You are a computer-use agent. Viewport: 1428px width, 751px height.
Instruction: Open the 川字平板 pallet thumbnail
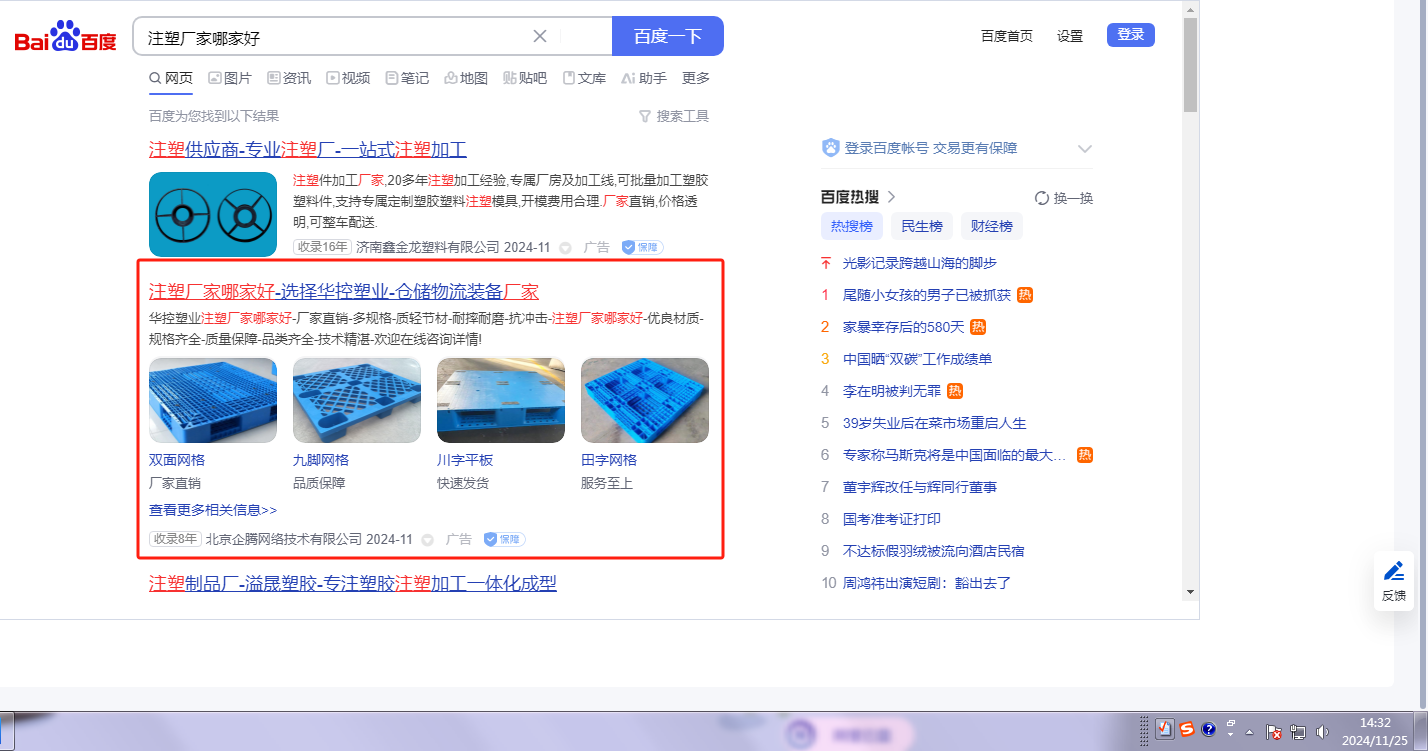[x=501, y=400]
